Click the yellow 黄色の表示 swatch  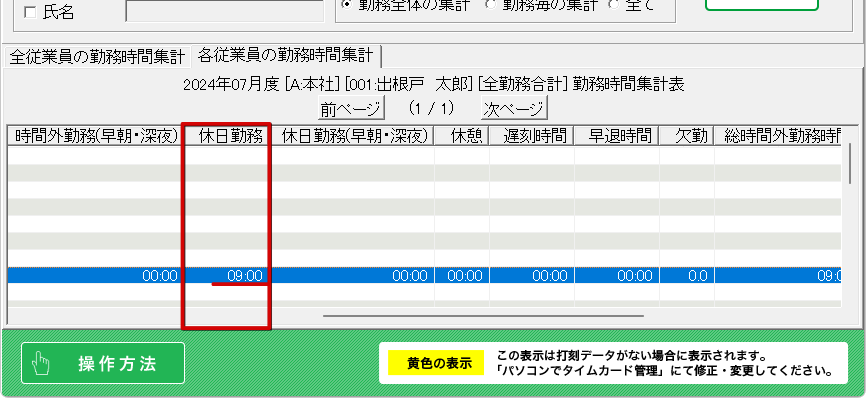pyautogui.click(x=436, y=363)
